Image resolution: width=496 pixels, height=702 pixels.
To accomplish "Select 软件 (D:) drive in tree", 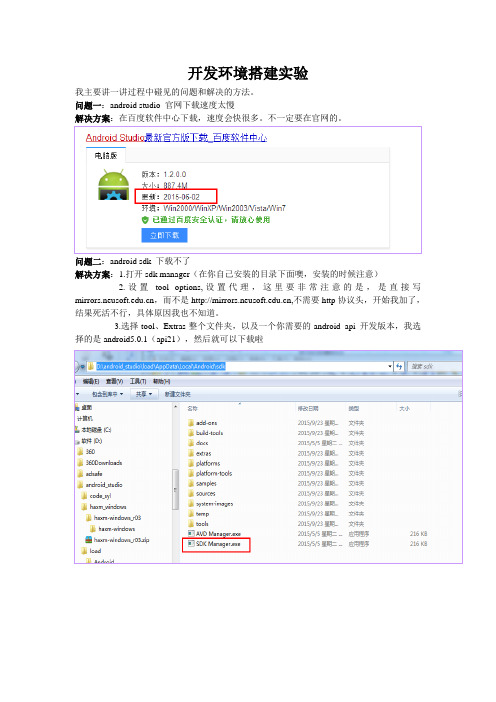I will pos(91,441).
